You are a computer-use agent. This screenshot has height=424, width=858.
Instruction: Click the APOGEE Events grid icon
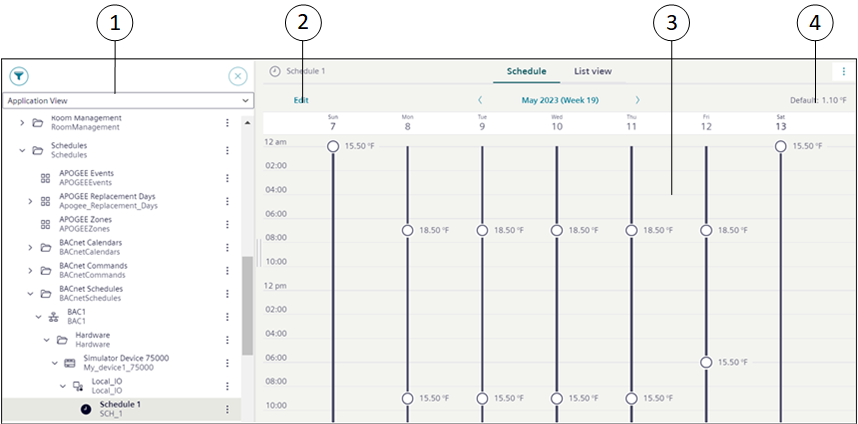pyautogui.click(x=45, y=178)
